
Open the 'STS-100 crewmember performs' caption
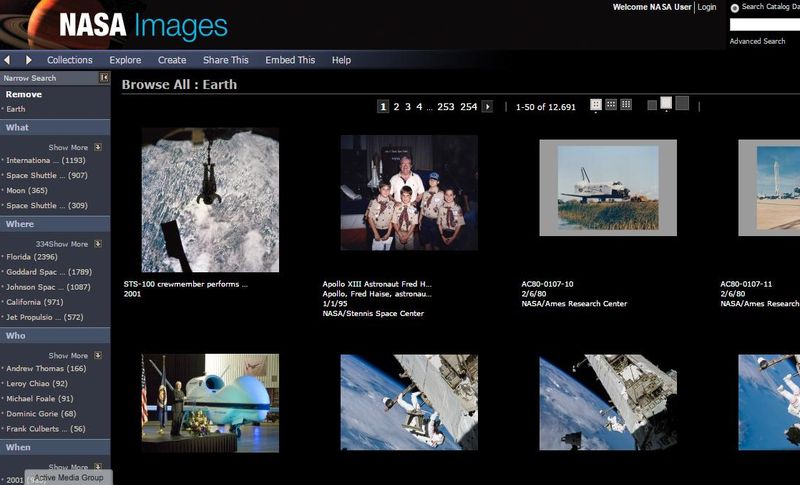[x=186, y=284]
